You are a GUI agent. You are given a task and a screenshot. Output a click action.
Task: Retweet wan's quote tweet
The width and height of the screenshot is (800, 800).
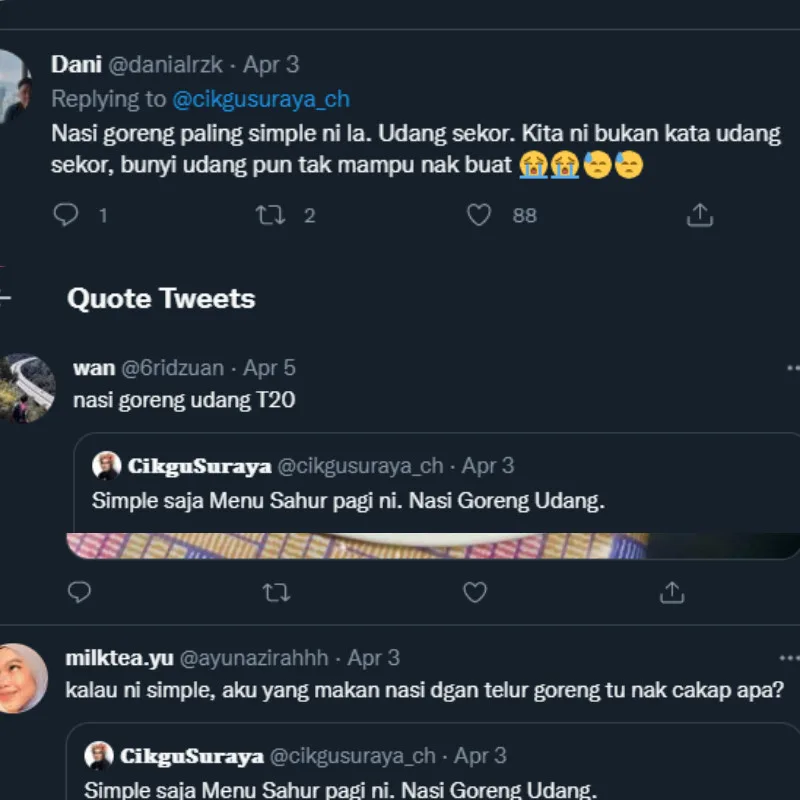[x=276, y=592]
